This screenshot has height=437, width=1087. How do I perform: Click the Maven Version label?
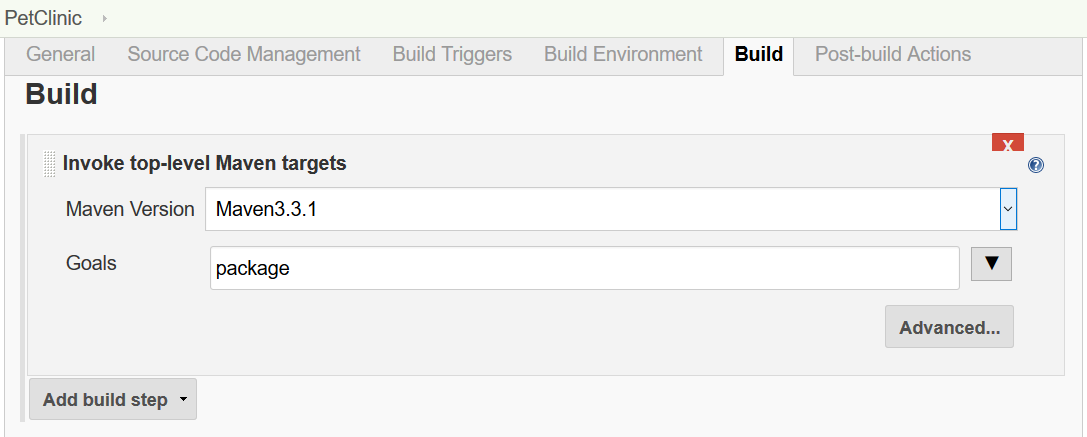click(130, 209)
